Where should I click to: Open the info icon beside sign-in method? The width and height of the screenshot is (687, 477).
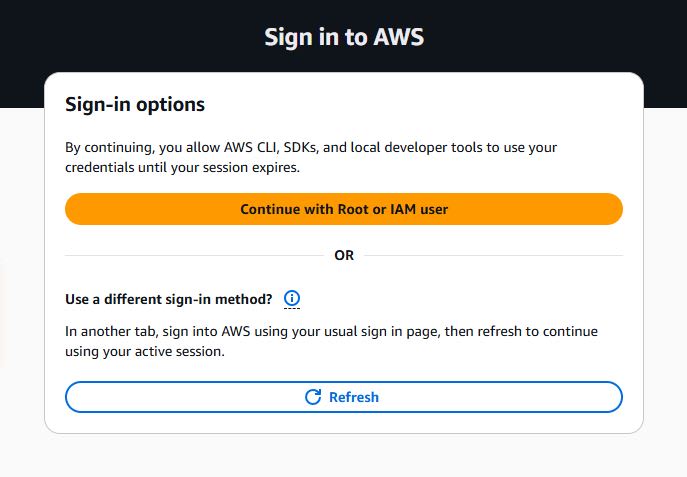292,298
